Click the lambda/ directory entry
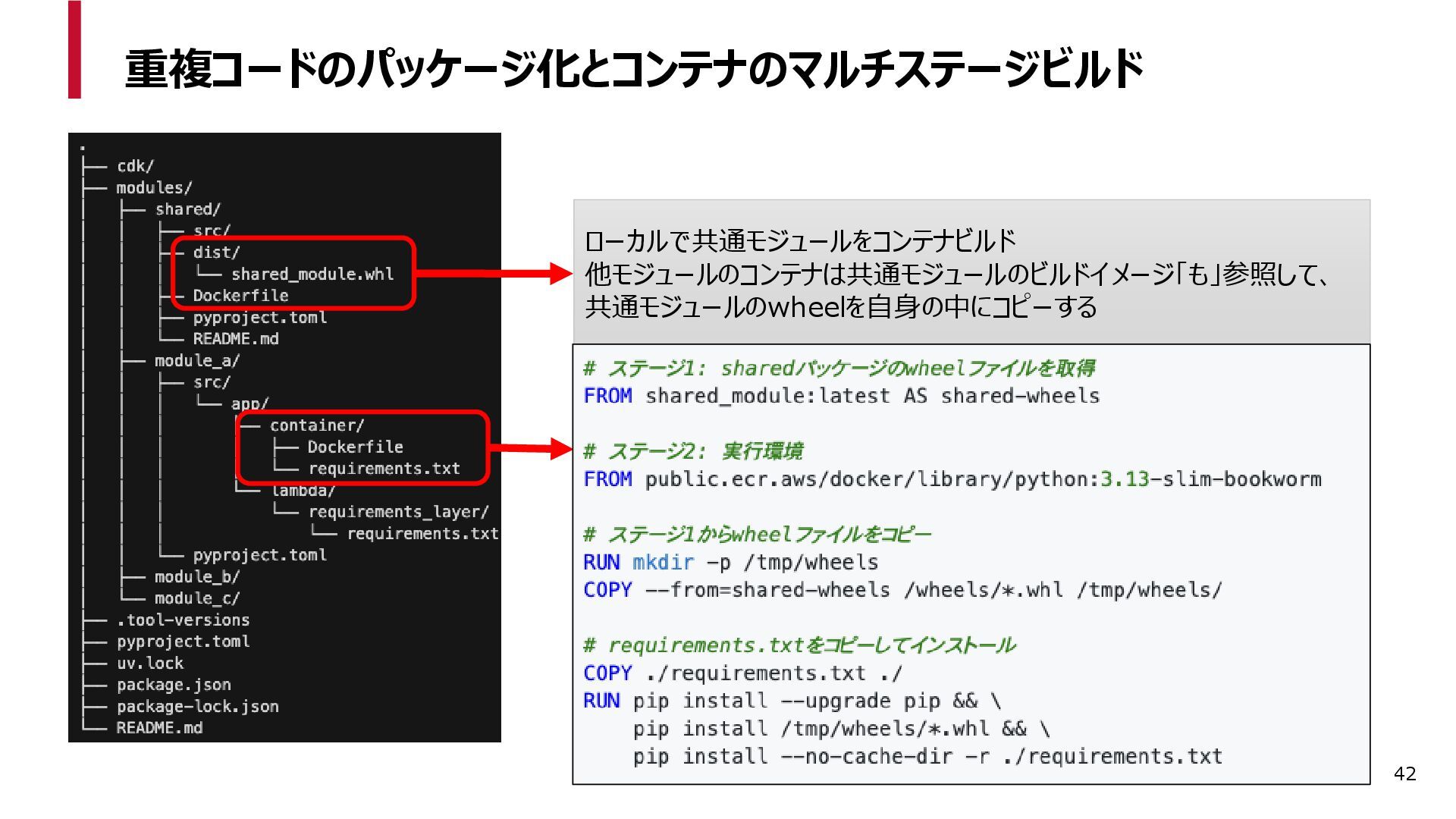This screenshot has height=819, width=1456. [x=302, y=491]
